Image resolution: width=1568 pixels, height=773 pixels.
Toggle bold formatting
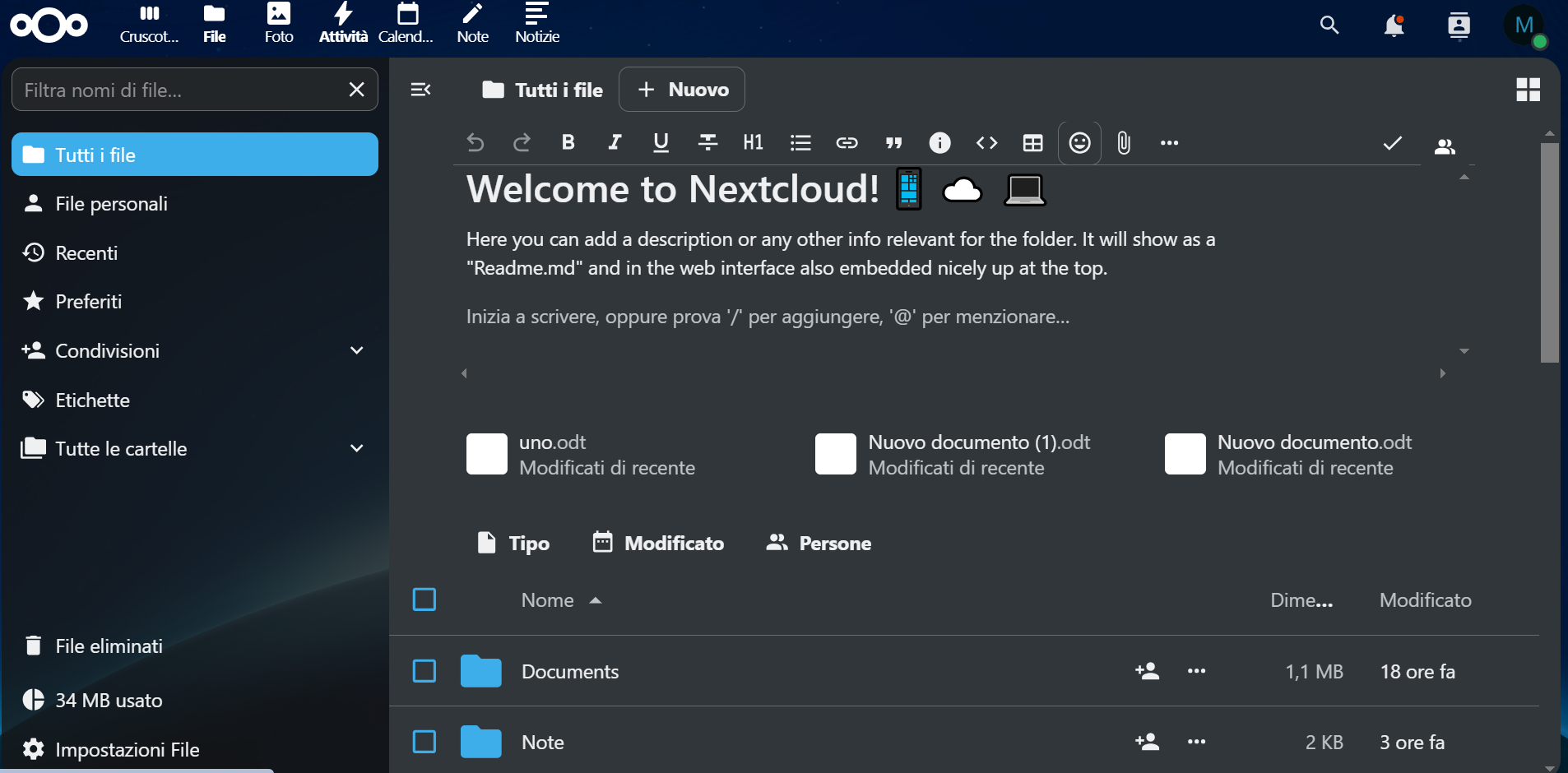pos(568,143)
